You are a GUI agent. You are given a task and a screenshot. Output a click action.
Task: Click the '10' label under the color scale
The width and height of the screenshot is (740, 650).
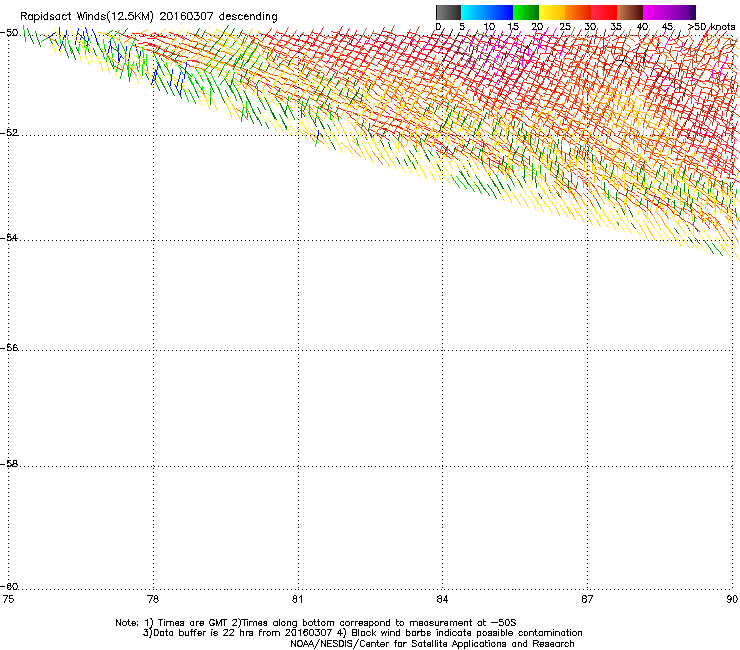click(489, 27)
